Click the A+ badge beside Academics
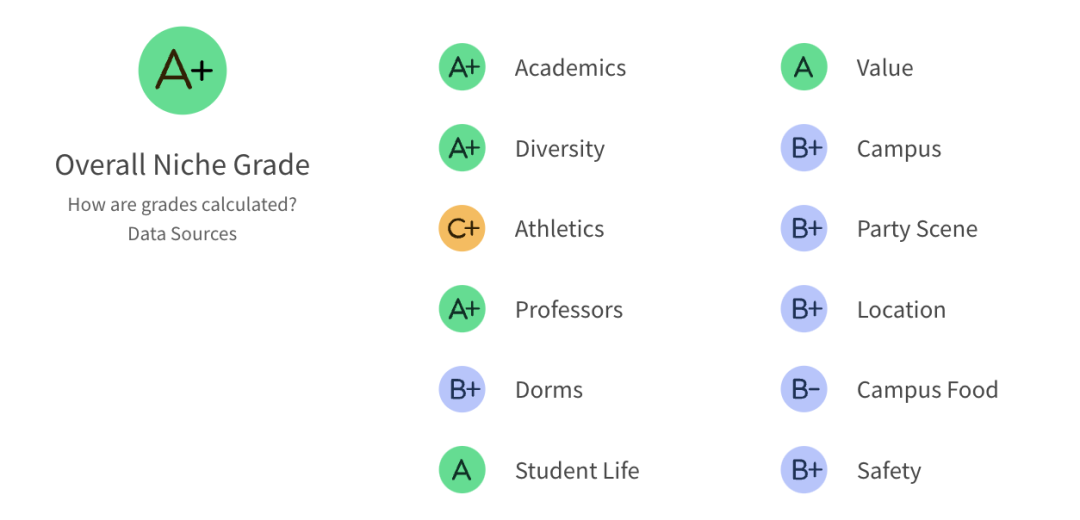 [462, 67]
